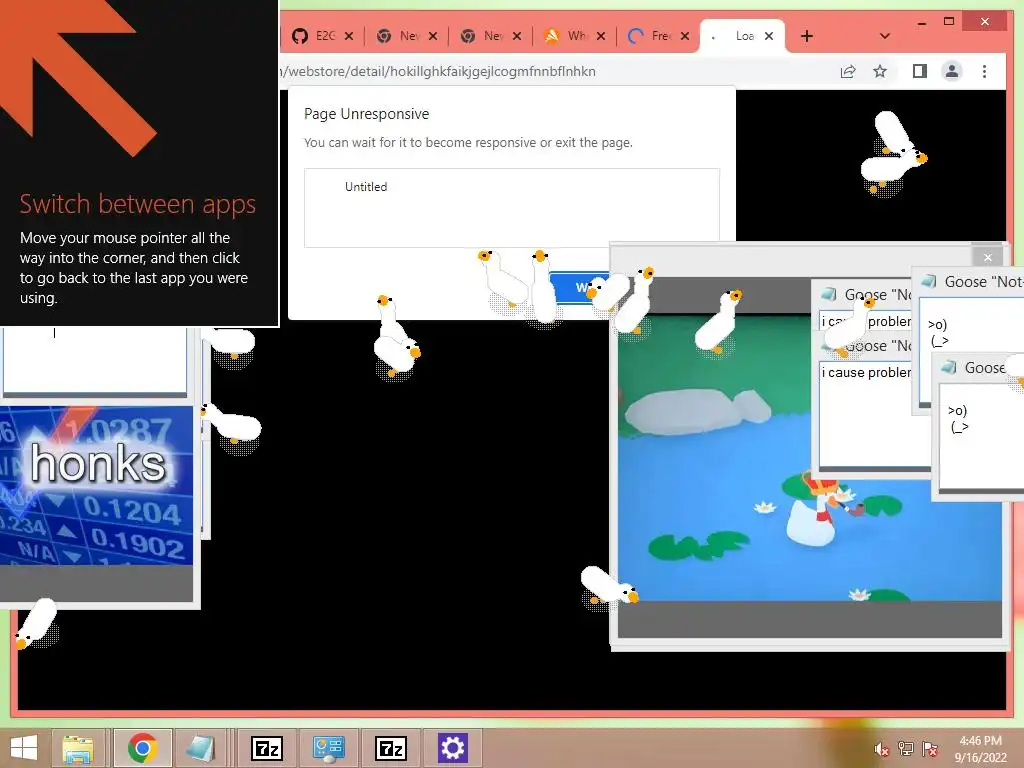This screenshot has height=768, width=1024.
Task: Expand the tab search dropdown arrow
Action: click(884, 36)
